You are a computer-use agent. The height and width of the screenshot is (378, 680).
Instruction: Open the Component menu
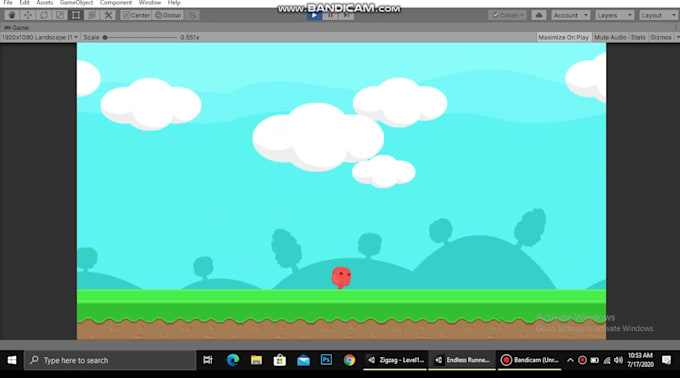click(x=116, y=3)
